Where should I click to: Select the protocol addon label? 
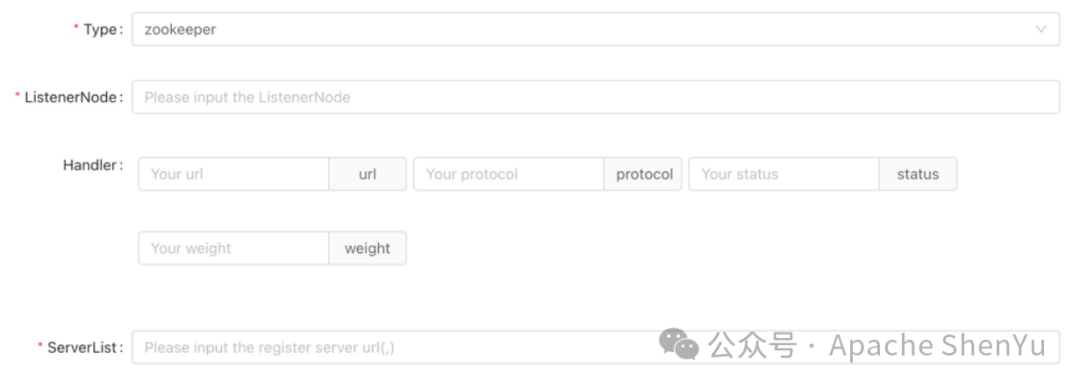point(644,174)
